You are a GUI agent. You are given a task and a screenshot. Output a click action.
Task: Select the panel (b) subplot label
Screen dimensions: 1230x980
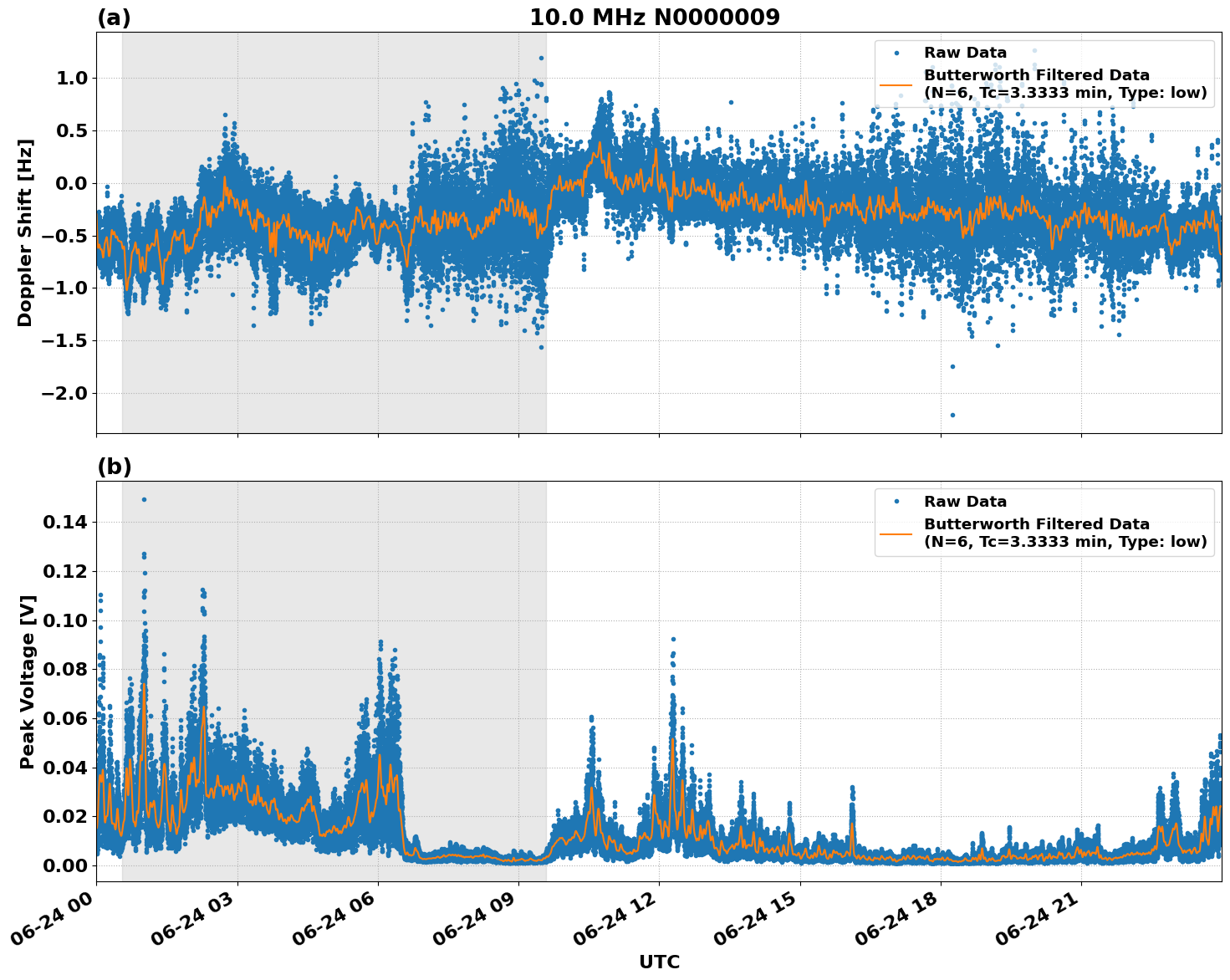(x=115, y=466)
